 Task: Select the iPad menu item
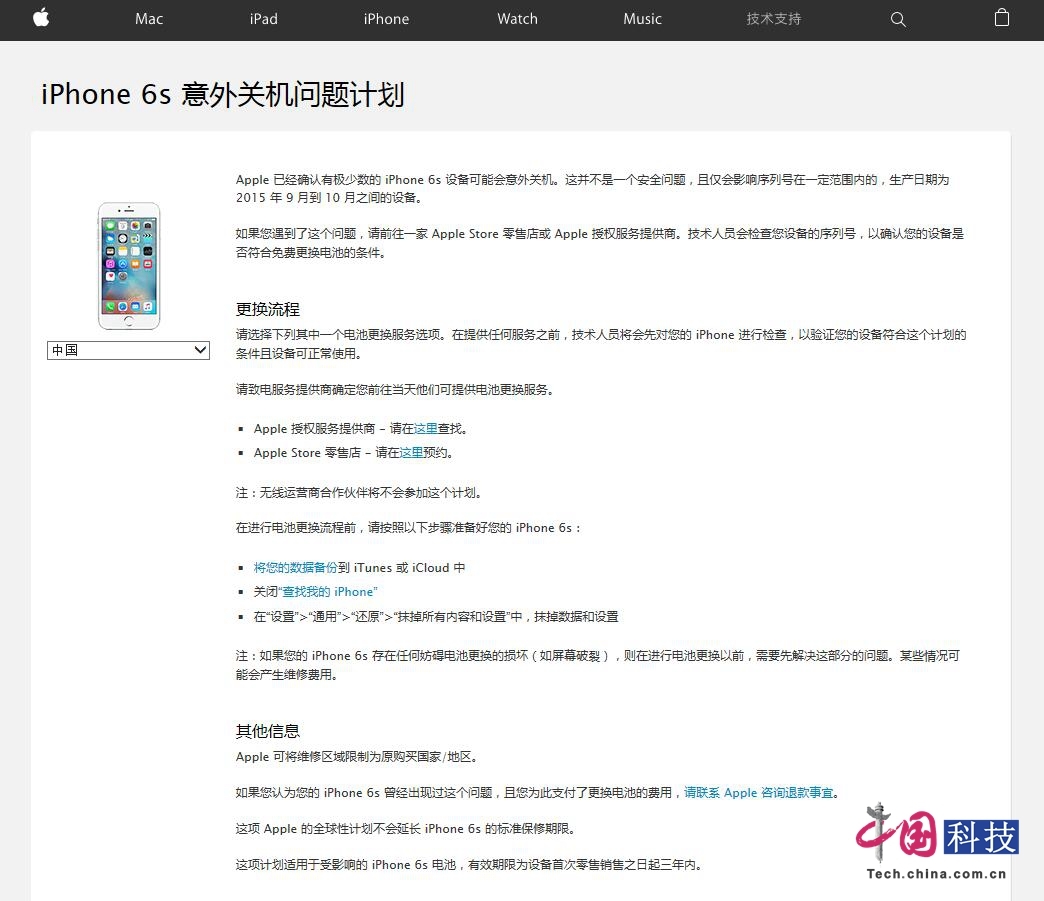[263, 19]
